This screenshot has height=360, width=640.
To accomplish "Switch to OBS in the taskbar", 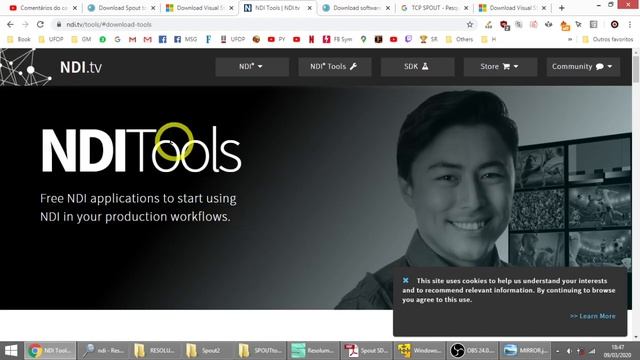I will point(472,350).
